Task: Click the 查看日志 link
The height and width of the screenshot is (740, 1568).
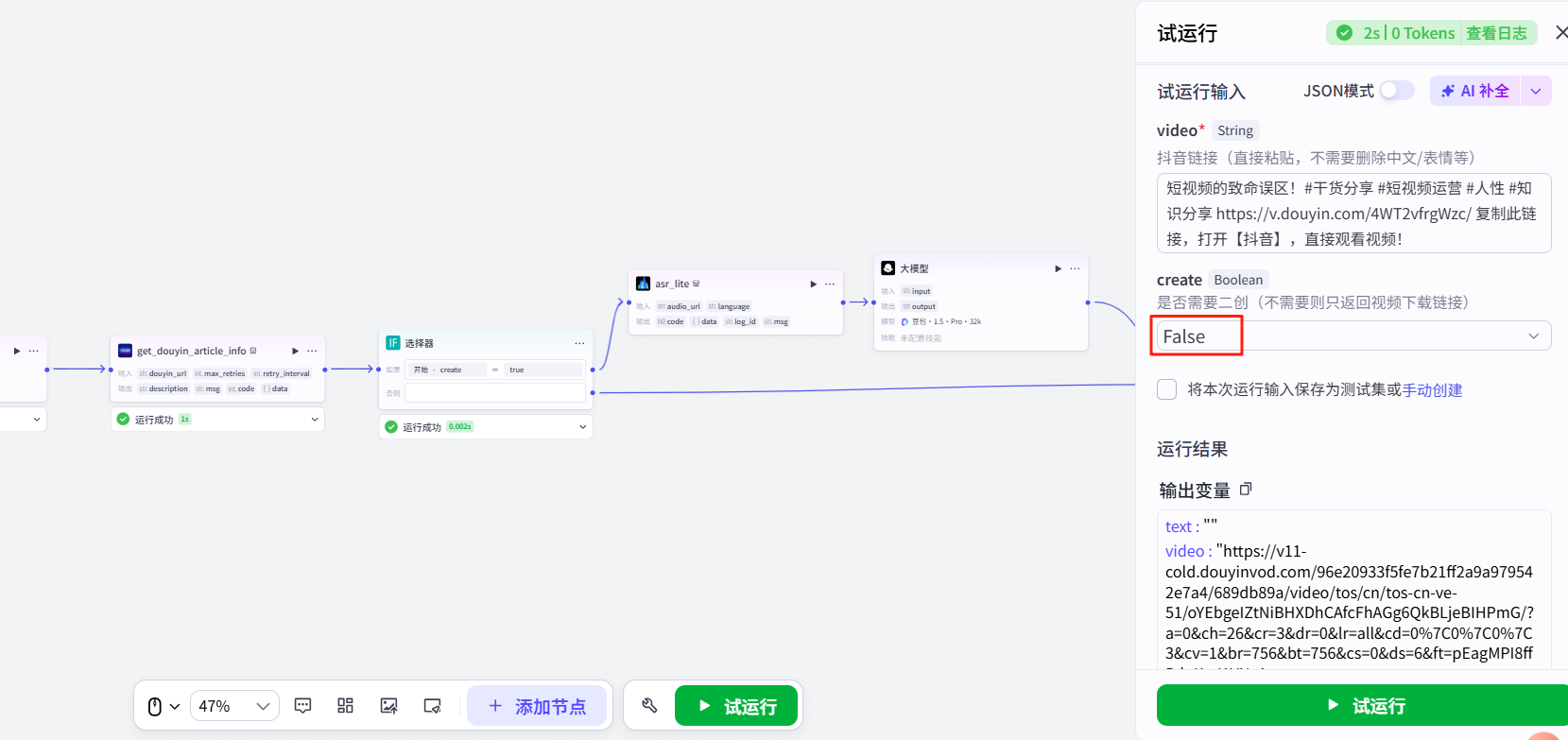Action: [x=1496, y=33]
